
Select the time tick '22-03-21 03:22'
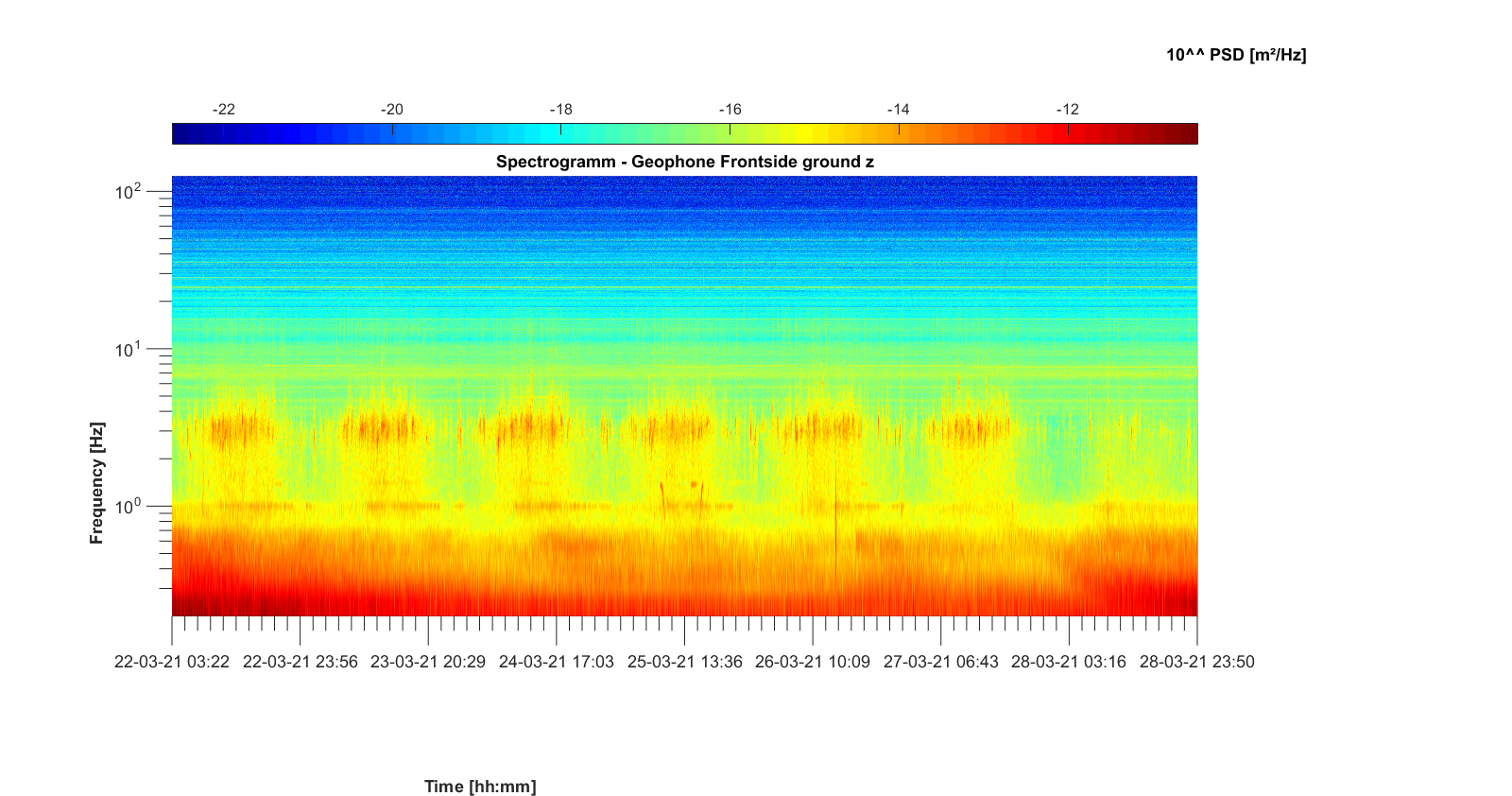[172, 662]
